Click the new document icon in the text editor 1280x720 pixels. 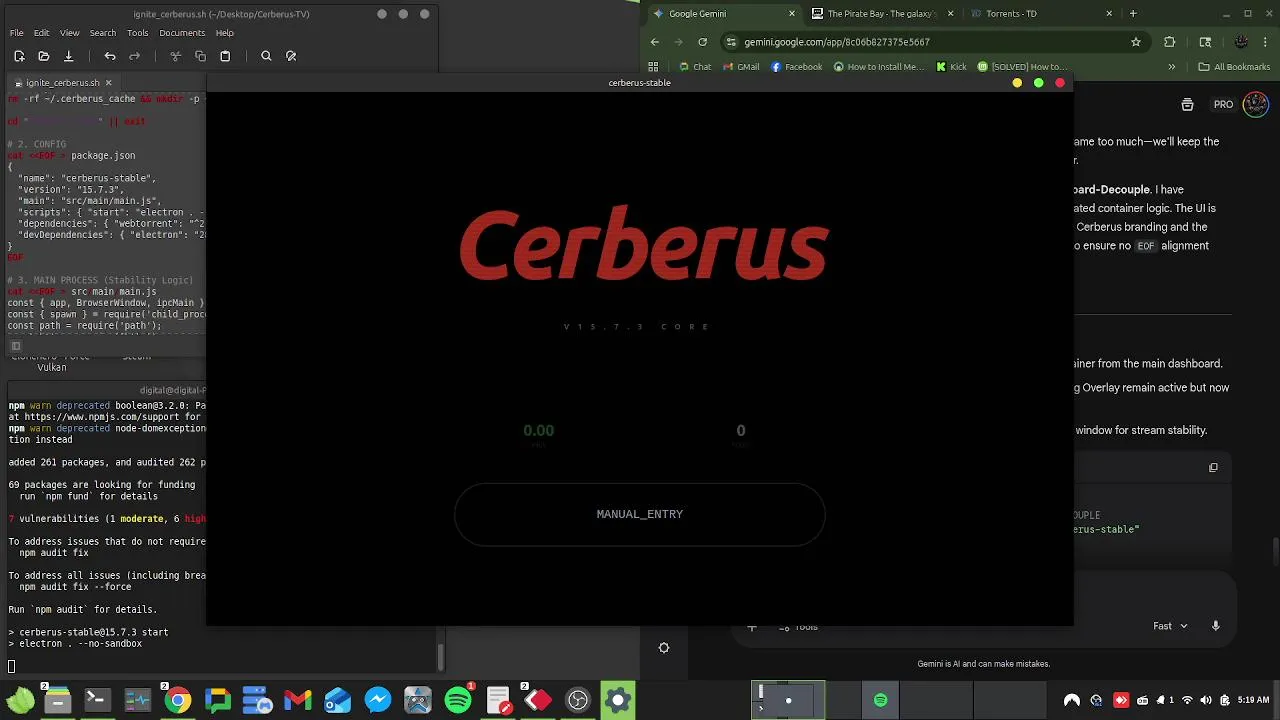19,56
